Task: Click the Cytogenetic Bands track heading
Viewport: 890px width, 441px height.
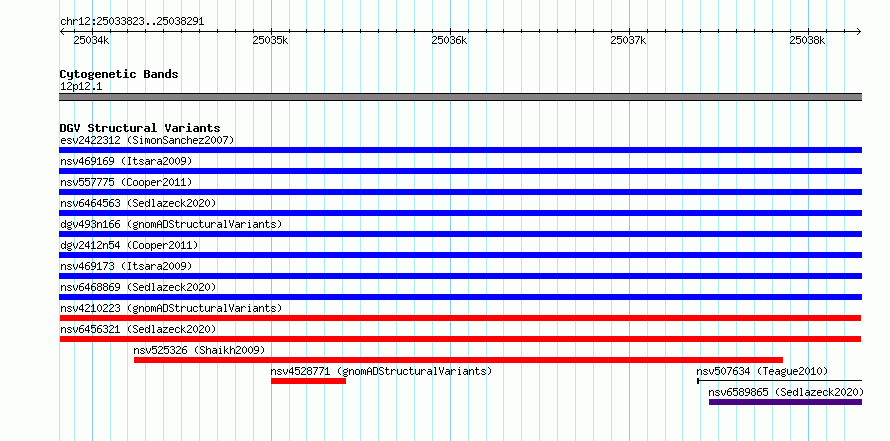Action: 119,74
